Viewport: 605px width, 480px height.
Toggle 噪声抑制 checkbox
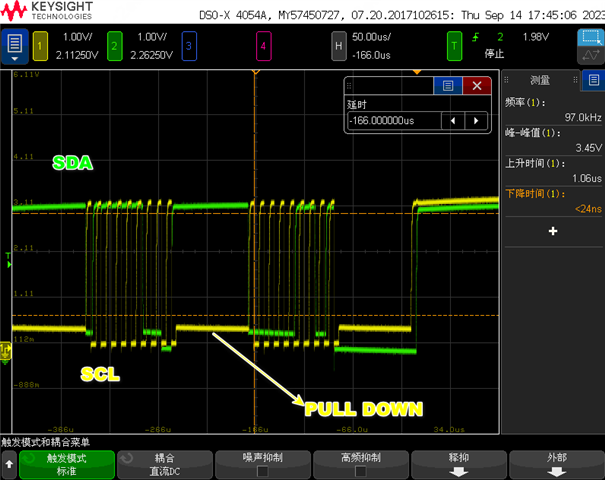click(263, 471)
